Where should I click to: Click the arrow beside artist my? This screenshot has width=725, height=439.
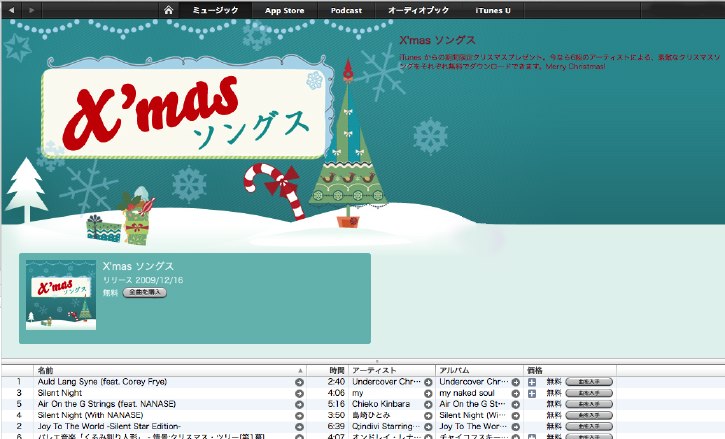click(428, 393)
